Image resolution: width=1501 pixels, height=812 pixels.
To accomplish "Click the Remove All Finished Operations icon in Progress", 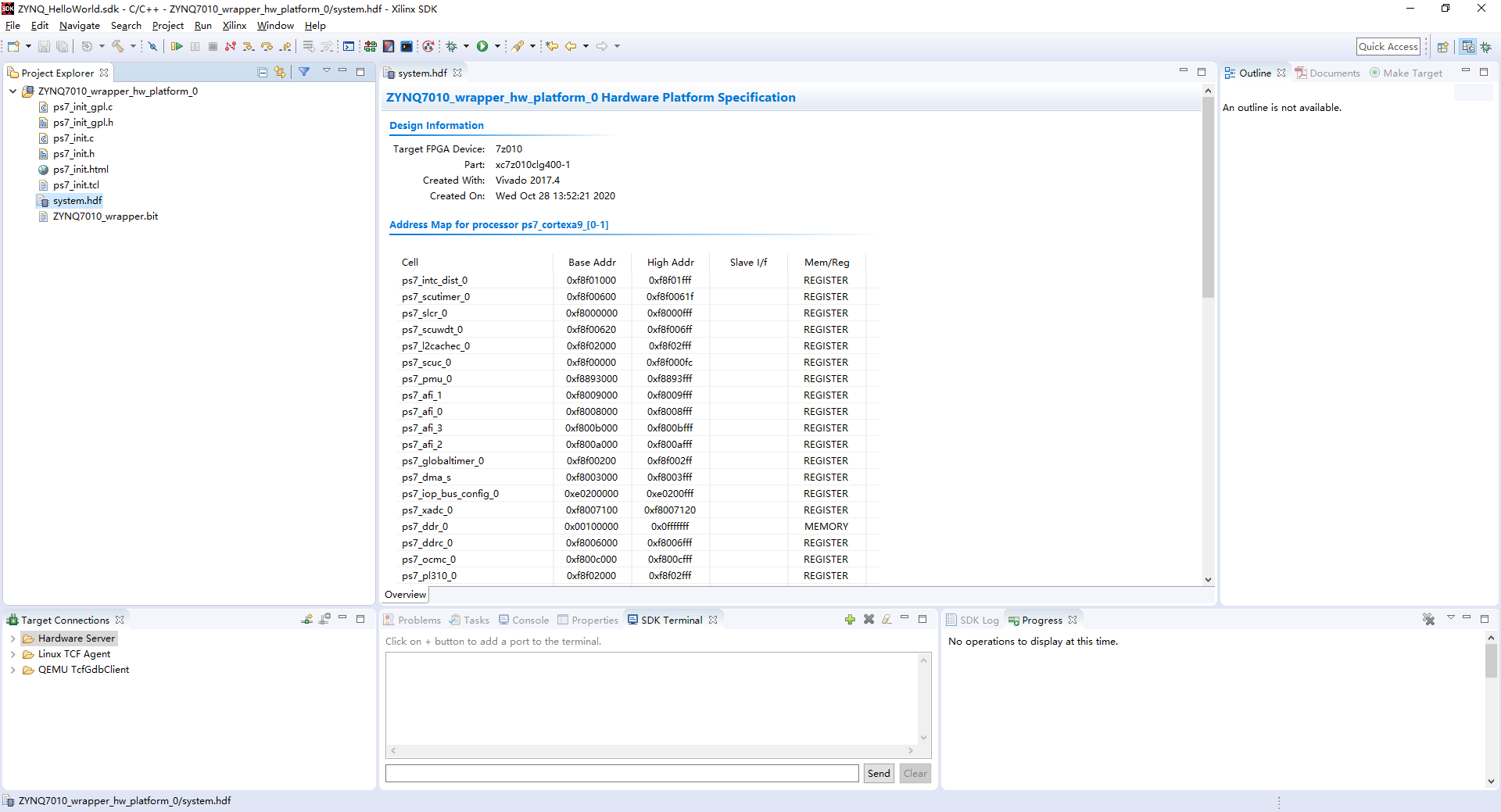I will click(1428, 620).
